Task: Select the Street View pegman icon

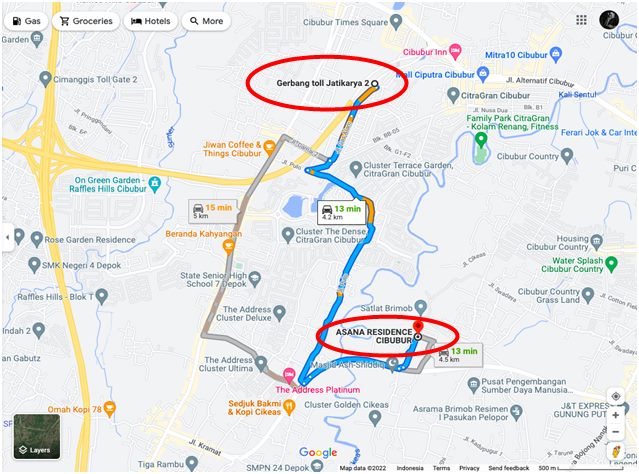Action: click(616, 452)
